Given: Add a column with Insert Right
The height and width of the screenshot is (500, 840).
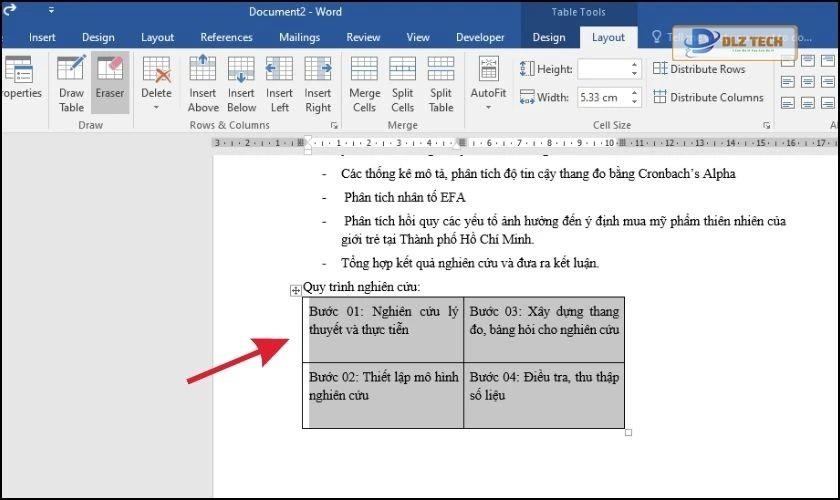Looking at the screenshot, I should pyautogui.click(x=318, y=83).
